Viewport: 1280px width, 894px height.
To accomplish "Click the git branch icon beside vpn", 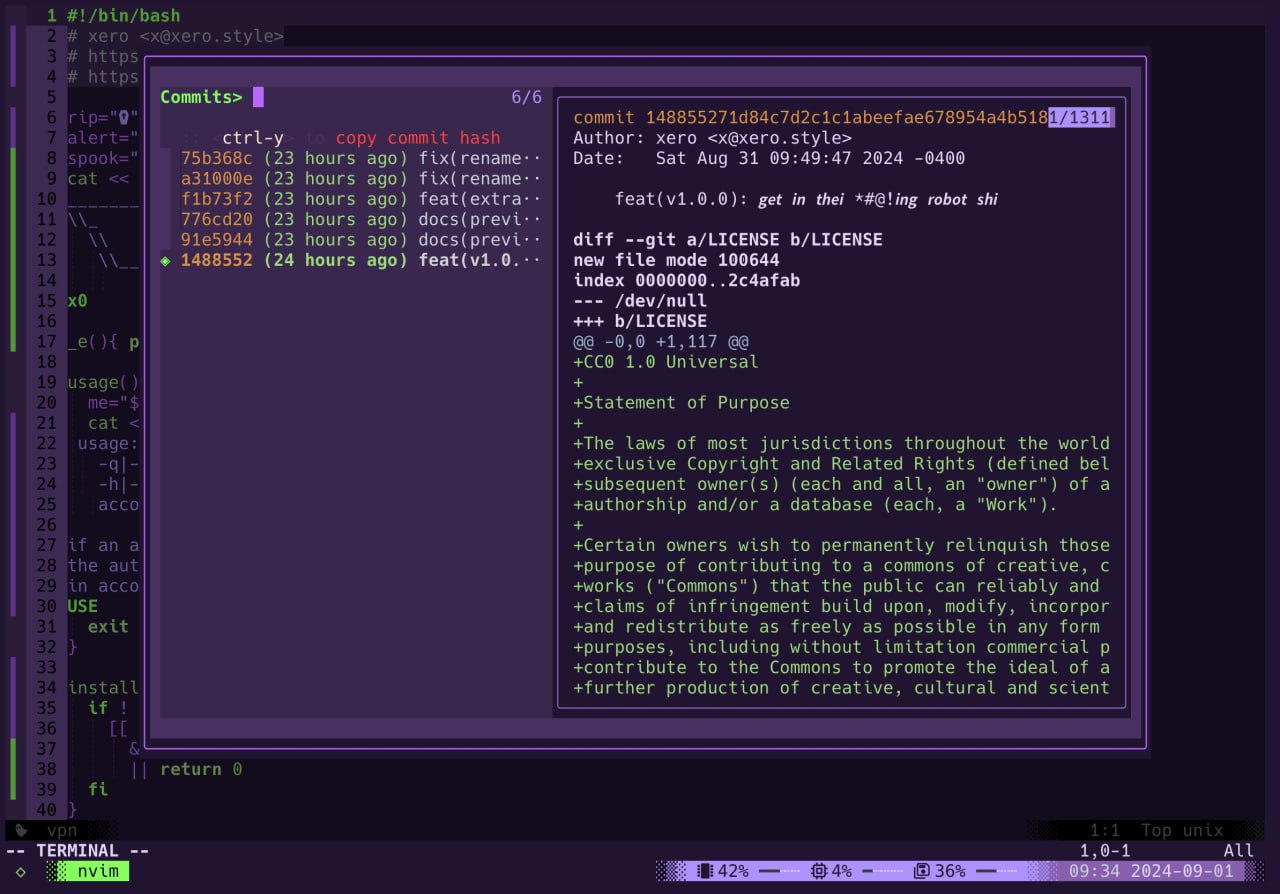I will 21,830.
